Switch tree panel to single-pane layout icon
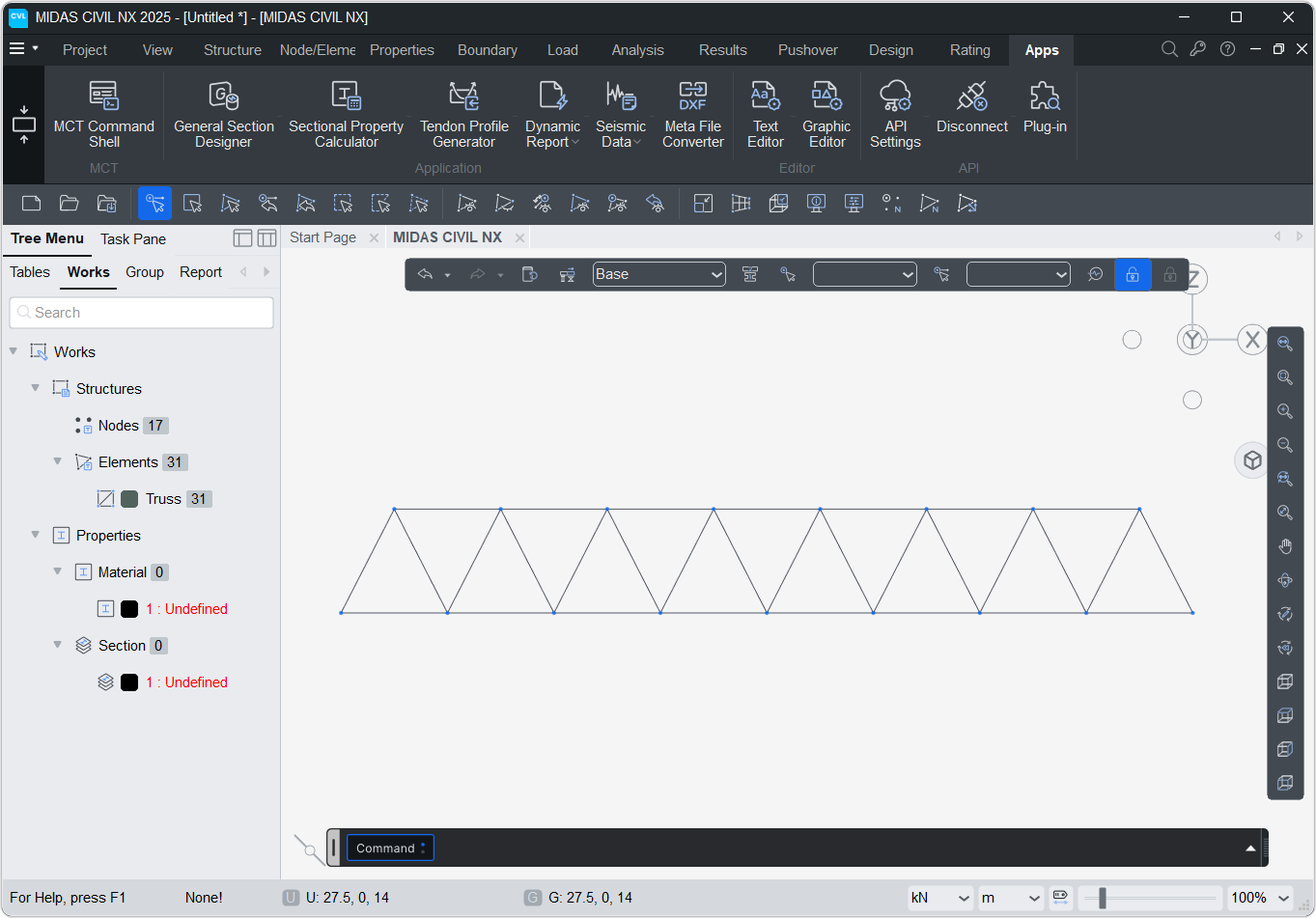 pos(243,238)
